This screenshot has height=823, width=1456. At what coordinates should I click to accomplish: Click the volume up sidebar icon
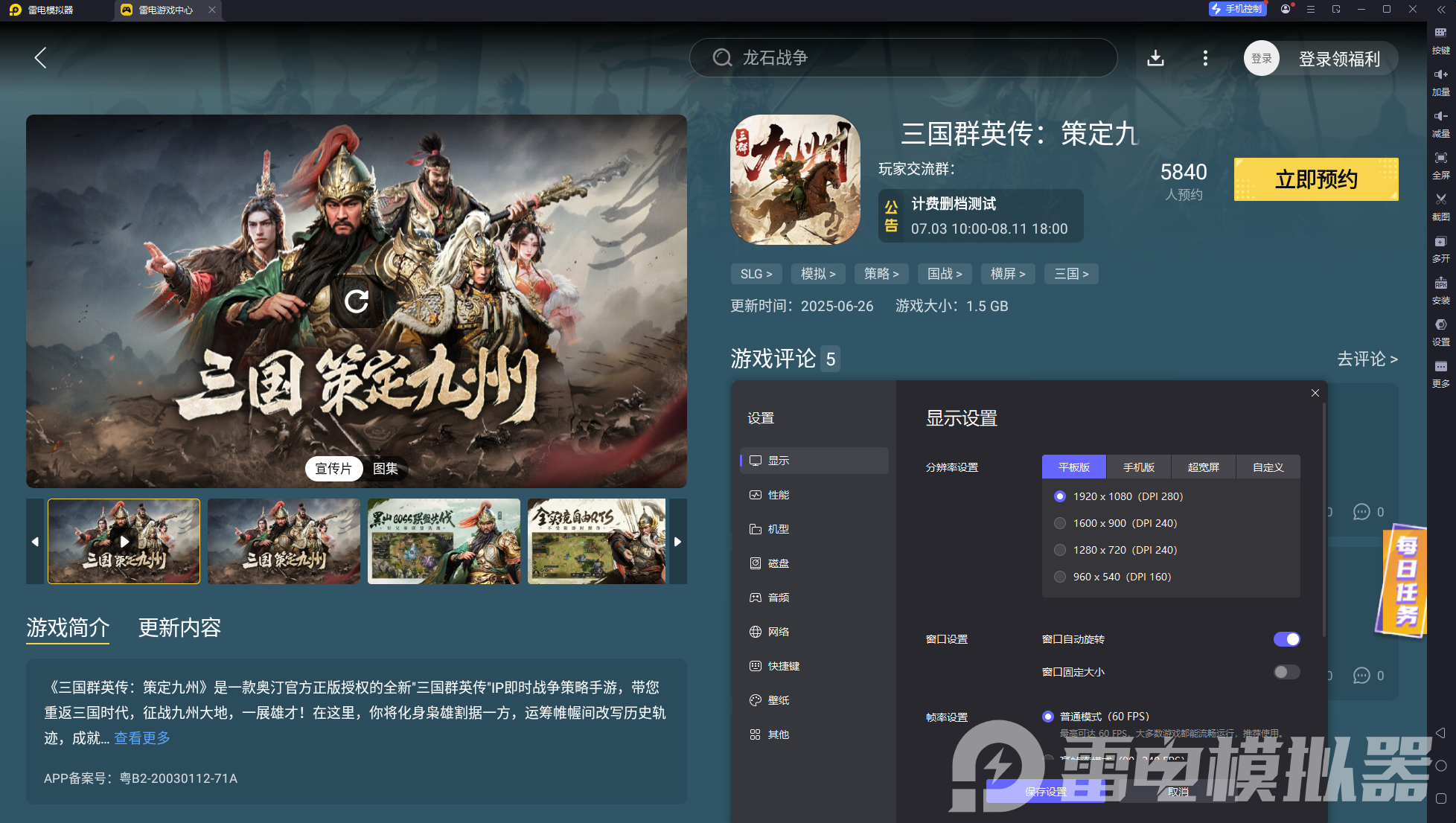1441,74
